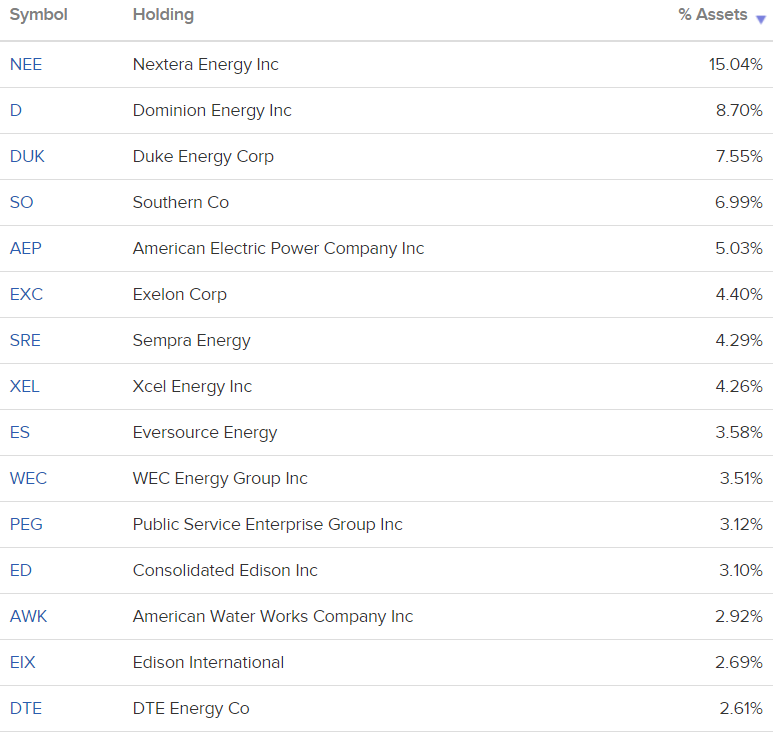
Task: Select the DTE Energy Co holding name
Action: (191, 708)
